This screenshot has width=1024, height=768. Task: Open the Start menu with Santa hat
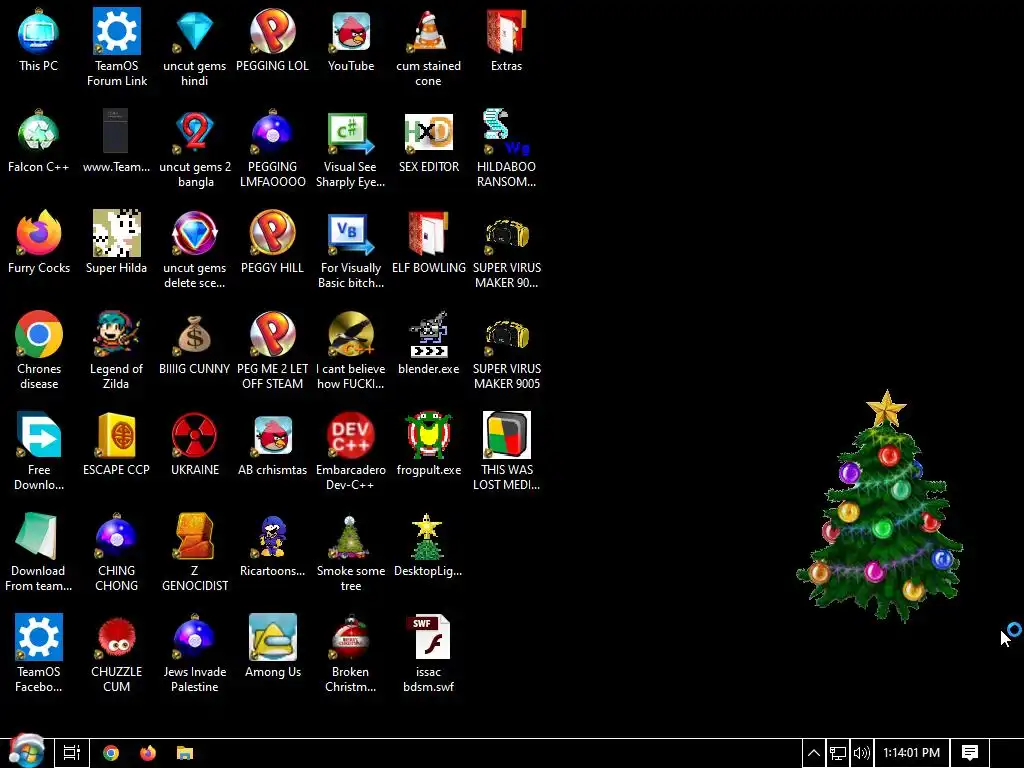(x=26, y=751)
